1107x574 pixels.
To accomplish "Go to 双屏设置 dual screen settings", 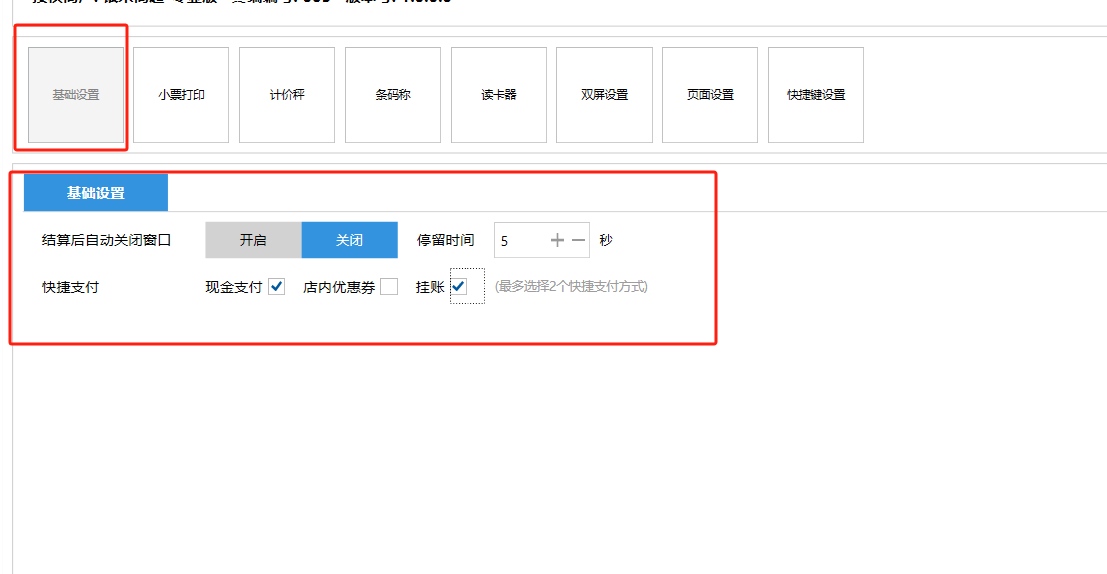I will pyautogui.click(x=604, y=95).
